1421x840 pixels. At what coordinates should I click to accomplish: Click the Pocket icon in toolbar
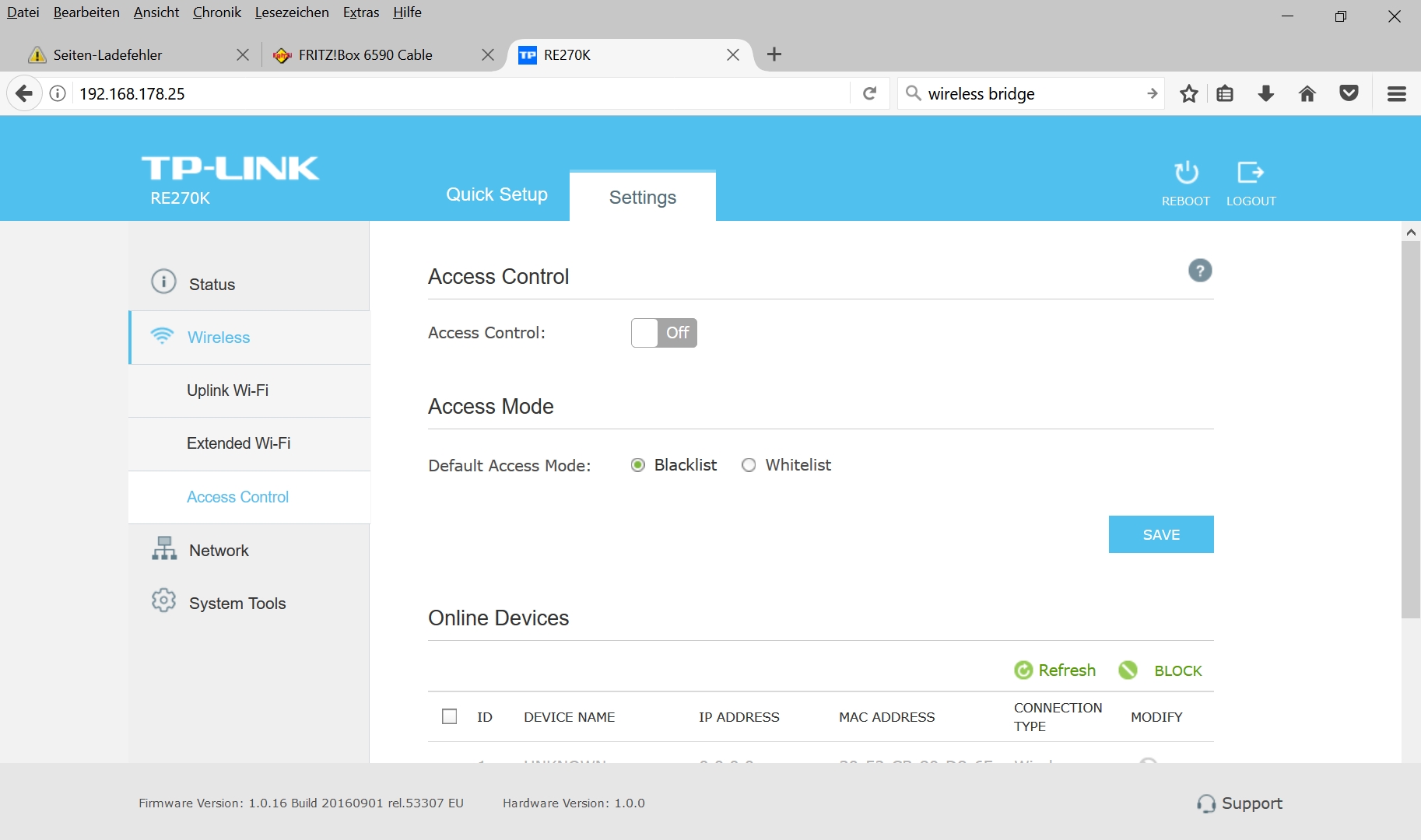(x=1349, y=94)
